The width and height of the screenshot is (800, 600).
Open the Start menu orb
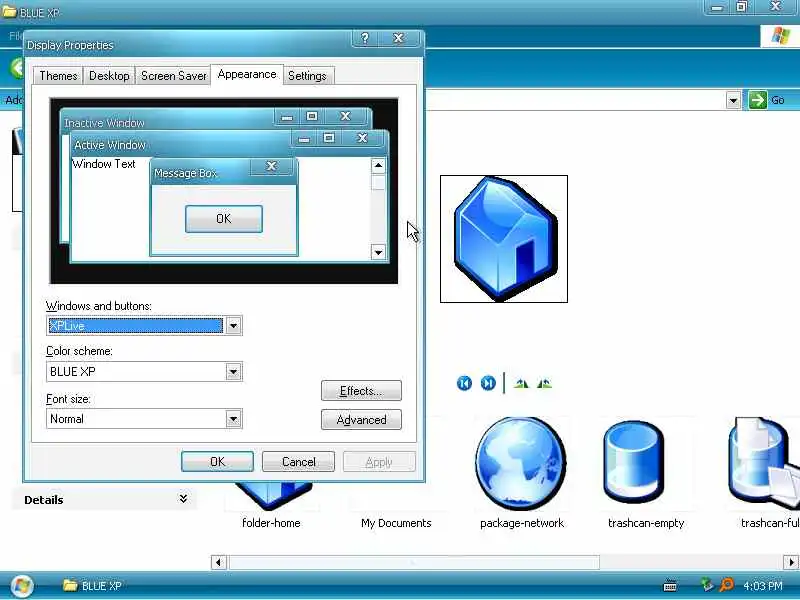point(21,586)
